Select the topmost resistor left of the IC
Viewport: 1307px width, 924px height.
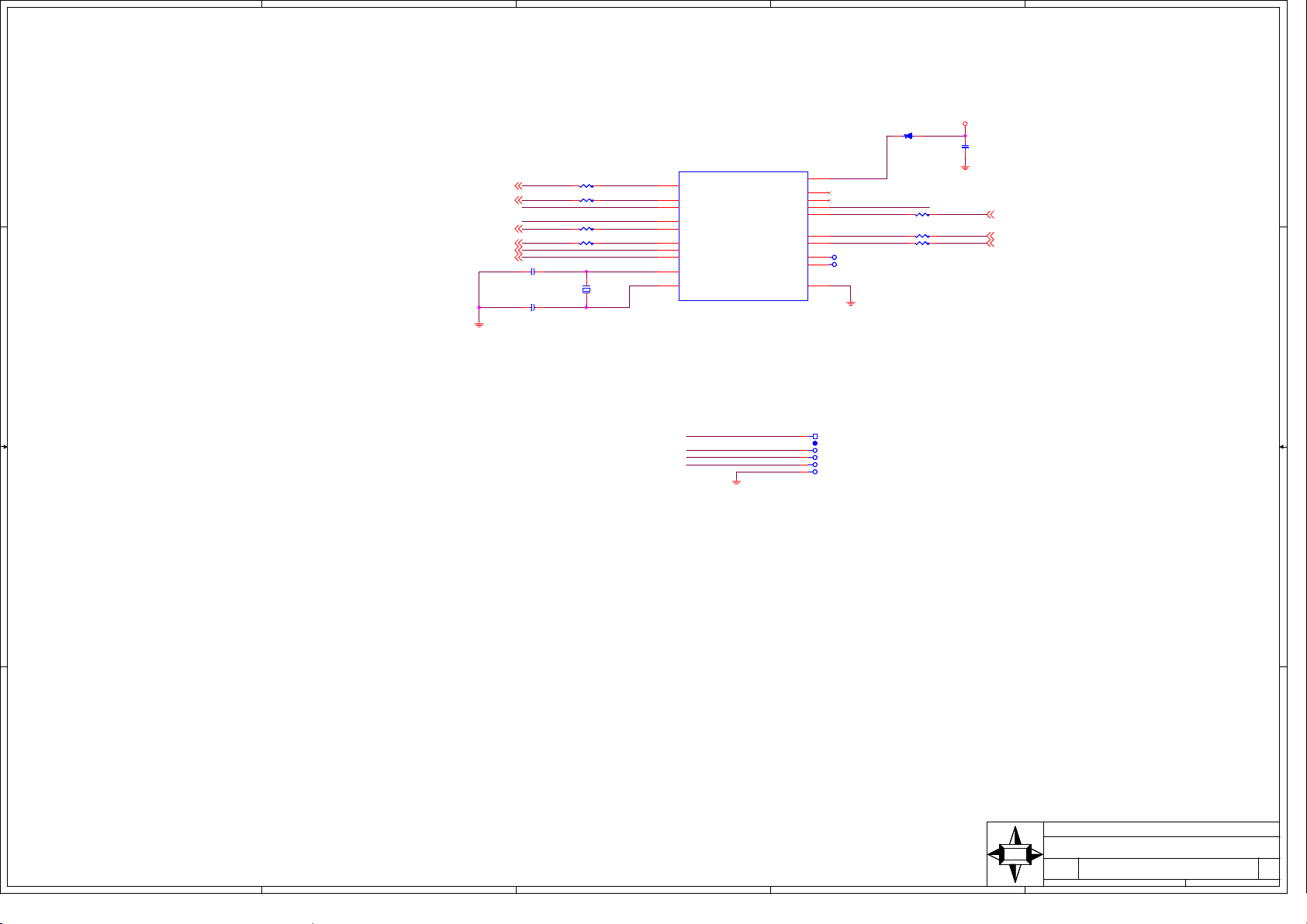[586, 186]
